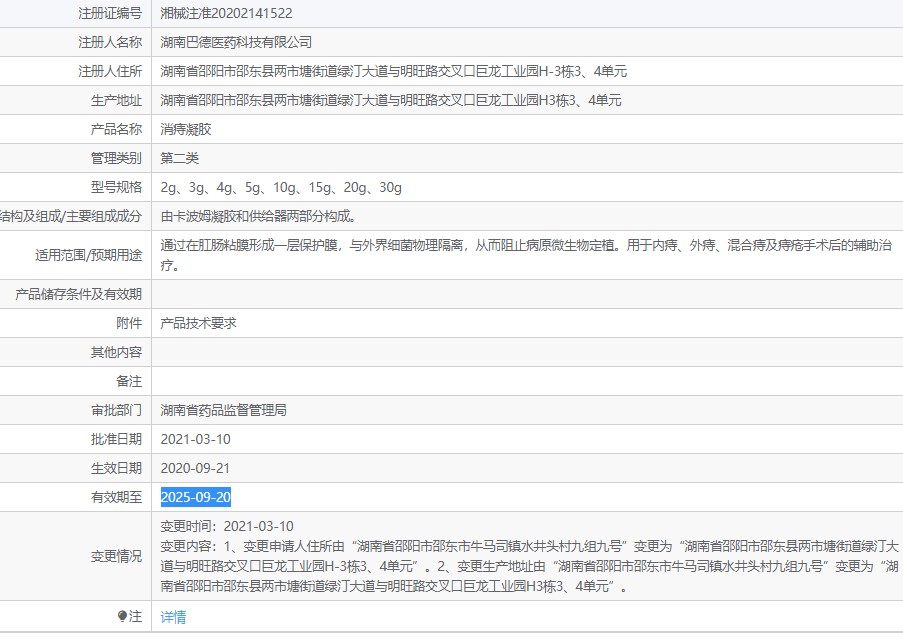Image resolution: width=903 pixels, height=643 pixels.
Task: Click the 产品名称 label
Action: tap(116, 129)
